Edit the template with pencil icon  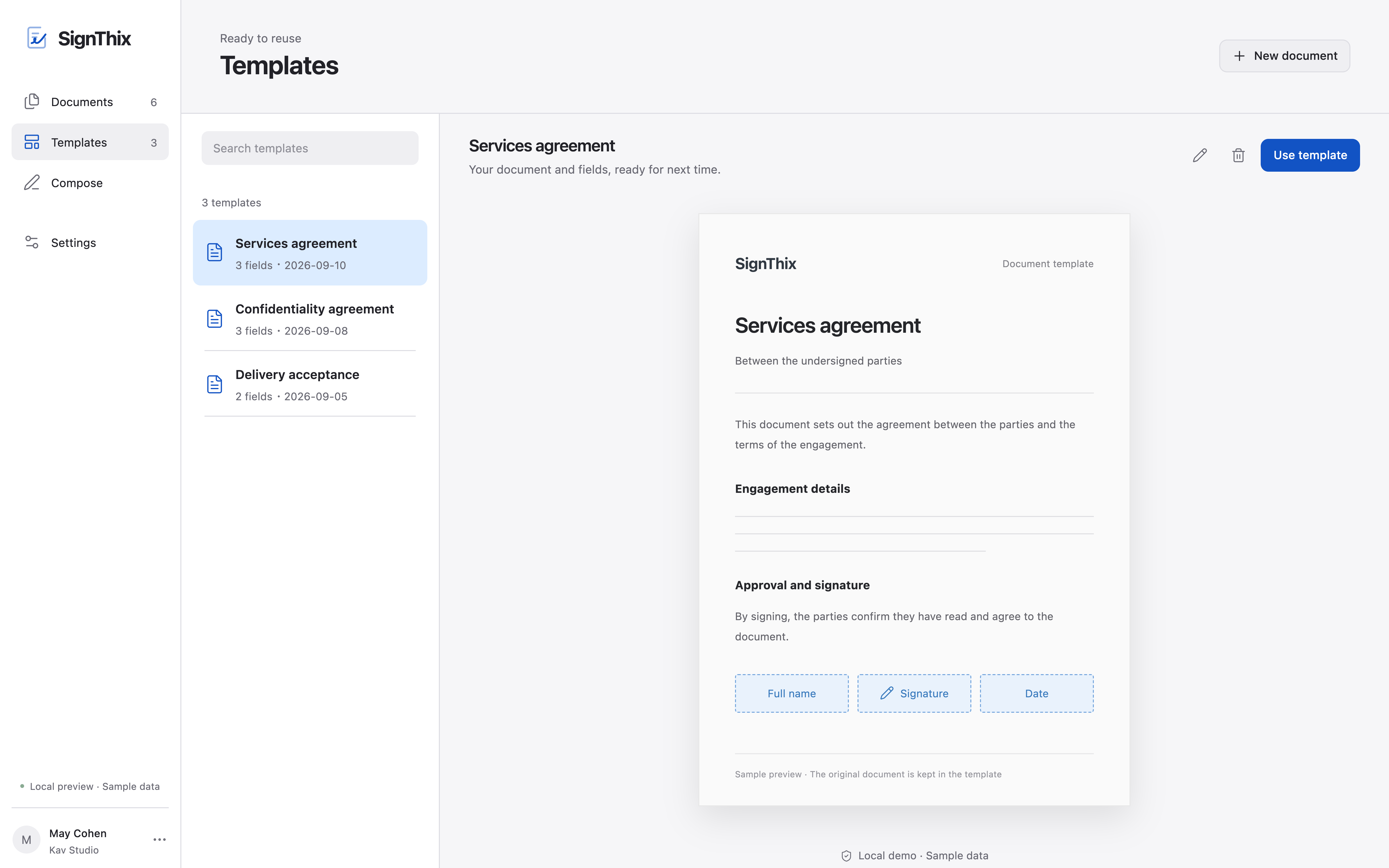pyautogui.click(x=1200, y=155)
